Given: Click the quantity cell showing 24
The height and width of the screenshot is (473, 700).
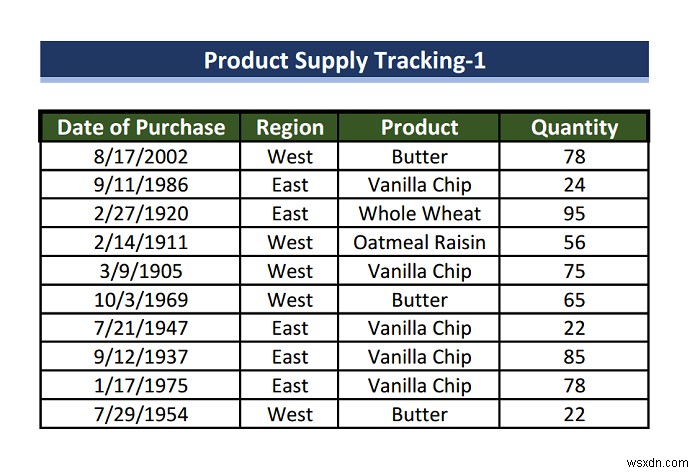Looking at the screenshot, I should (x=574, y=185).
